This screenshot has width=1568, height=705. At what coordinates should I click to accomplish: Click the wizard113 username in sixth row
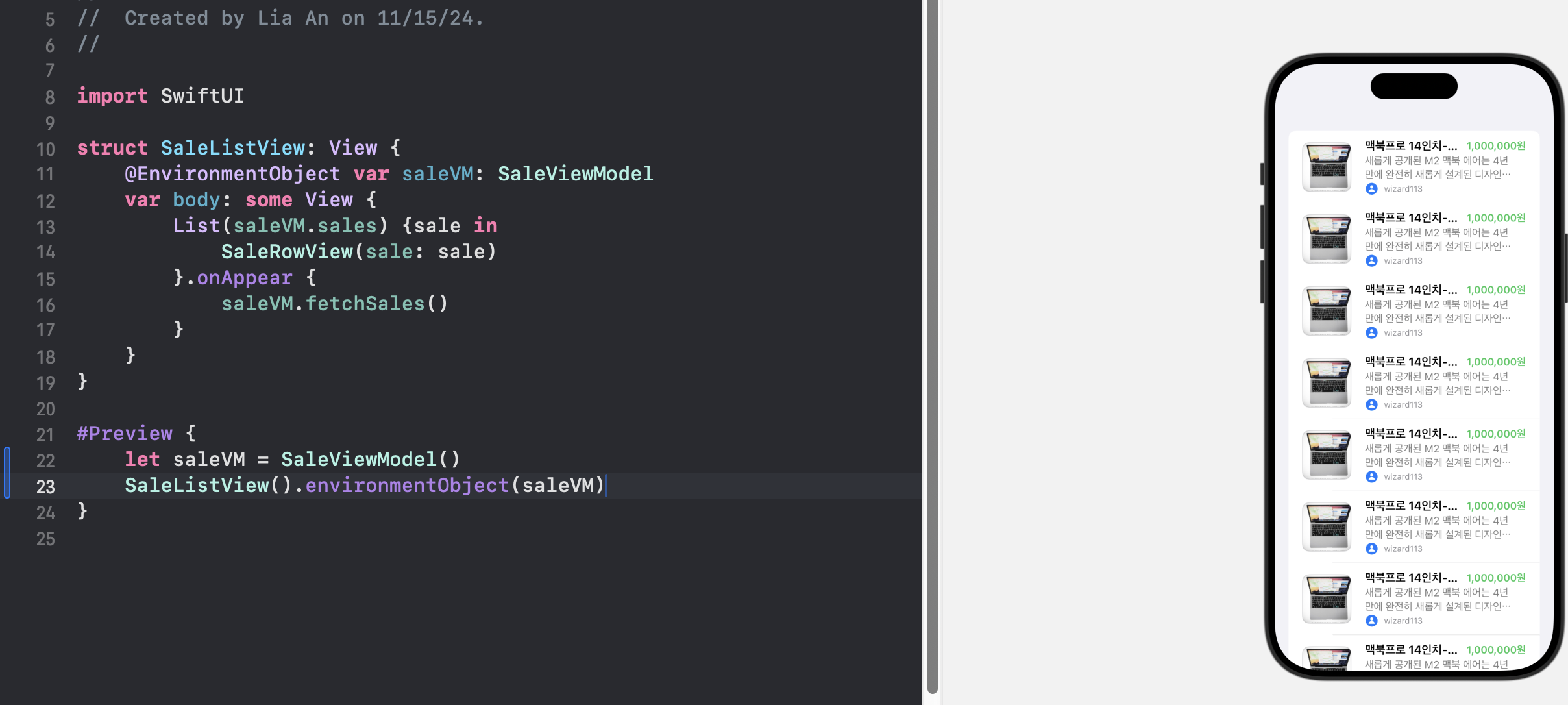(x=1403, y=549)
